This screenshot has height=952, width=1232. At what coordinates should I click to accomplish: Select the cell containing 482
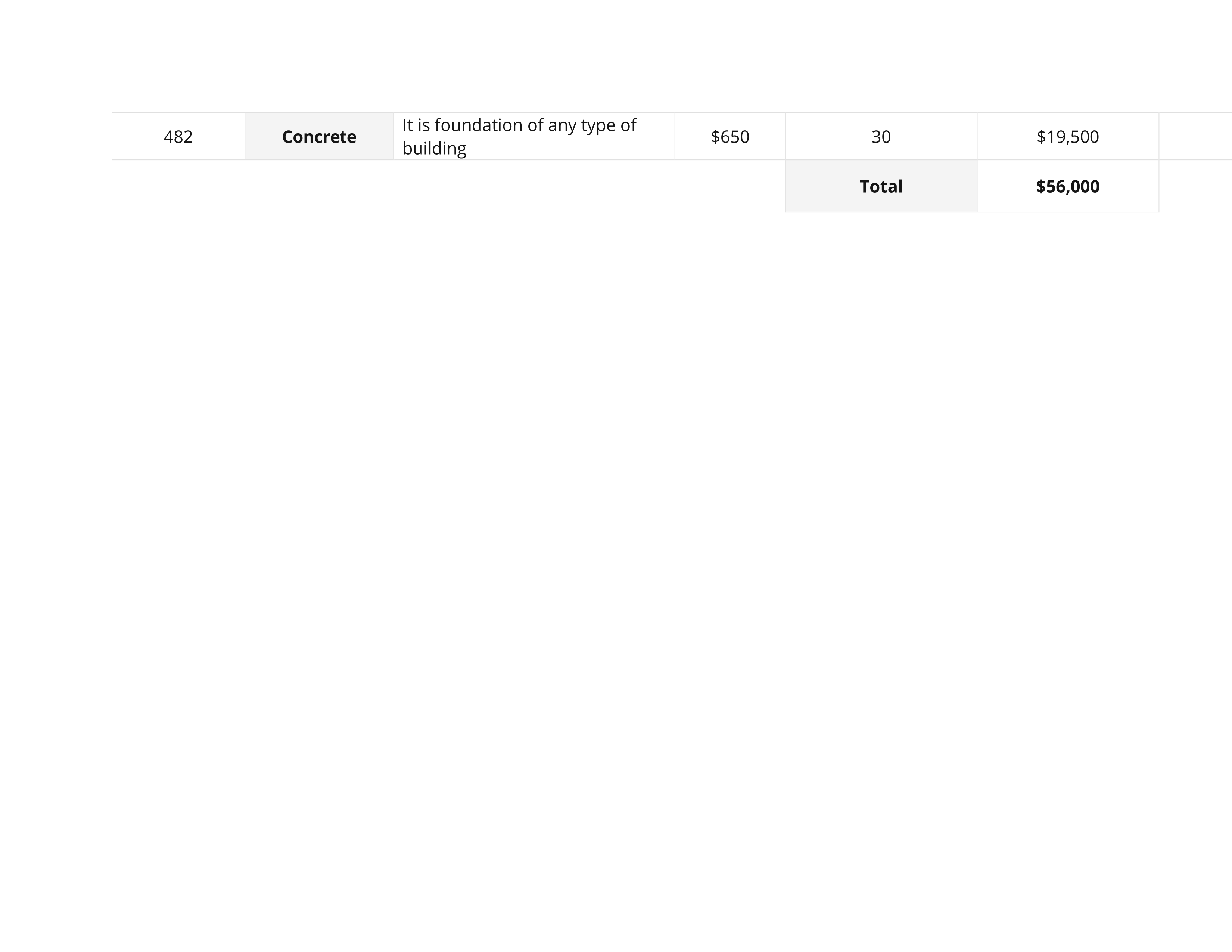(x=178, y=137)
